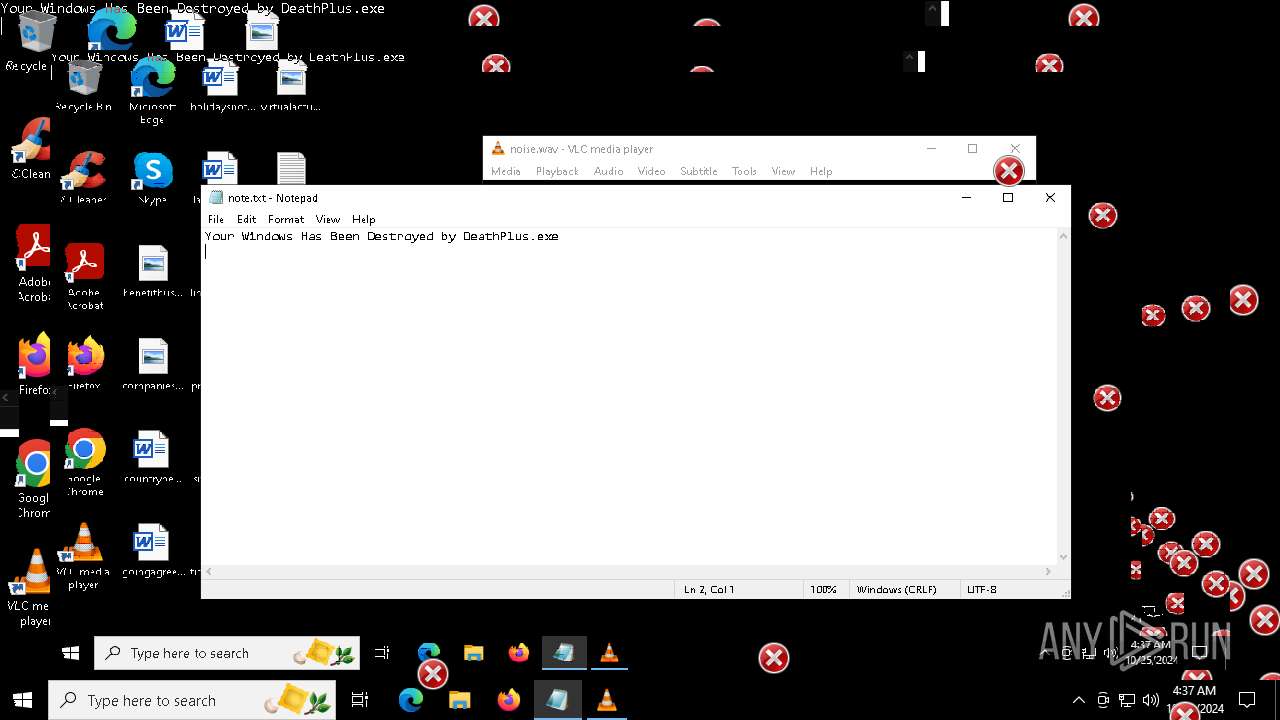Select the companies... image file icon
1280x720 pixels.
coord(152,365)
